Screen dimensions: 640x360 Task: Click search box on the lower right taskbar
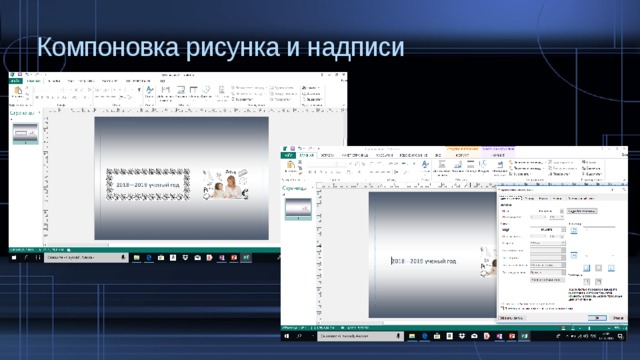pyautogui.click(x=360, y=336)
